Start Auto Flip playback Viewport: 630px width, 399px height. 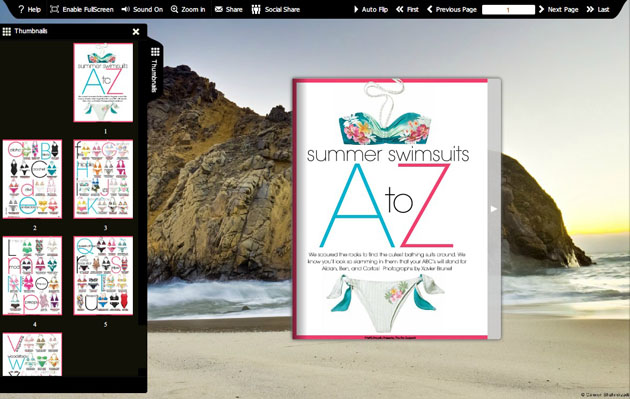(x=370, y=9)
